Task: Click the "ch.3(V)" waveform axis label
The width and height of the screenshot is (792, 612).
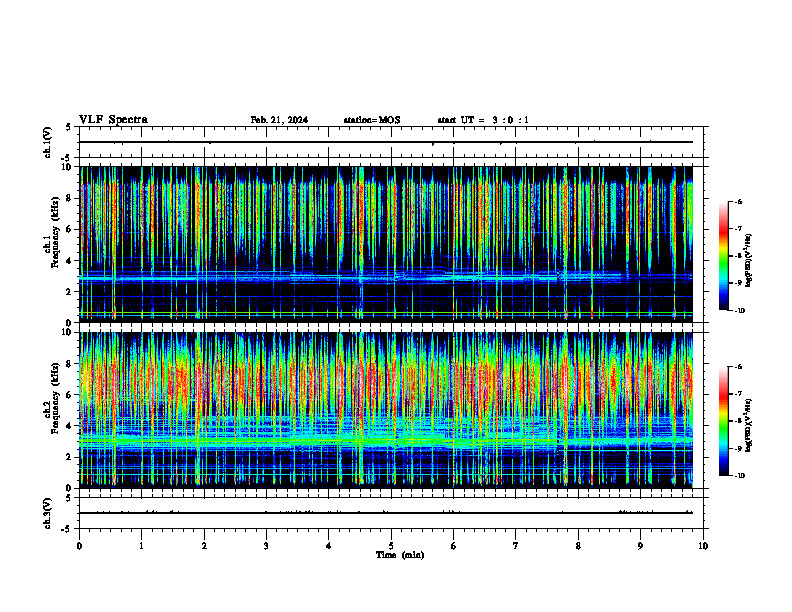Action: pyautogui.click(x=47, y=513)
